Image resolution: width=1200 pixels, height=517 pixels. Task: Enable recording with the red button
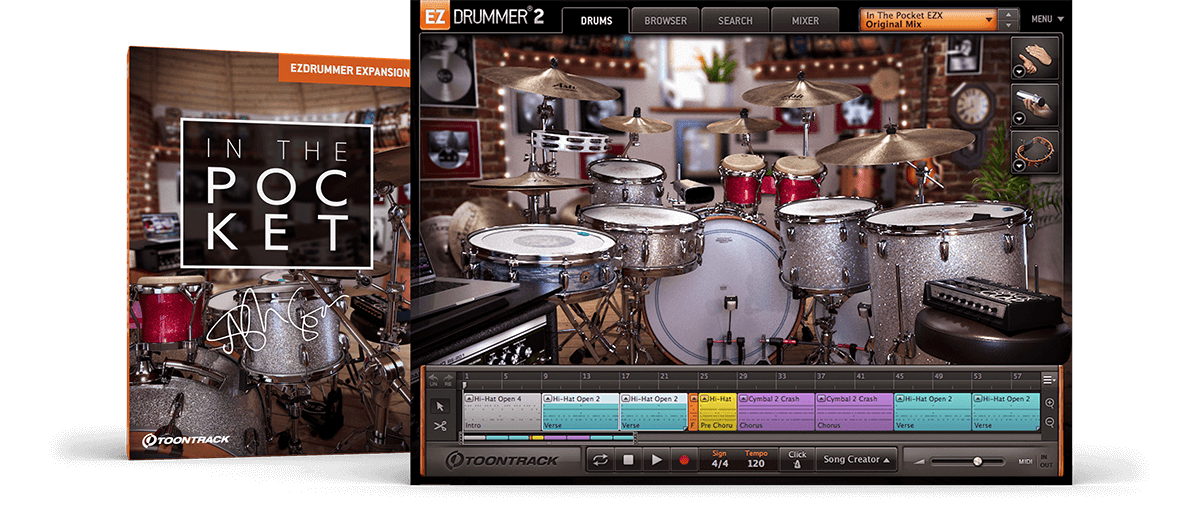[x=685, y=460]
